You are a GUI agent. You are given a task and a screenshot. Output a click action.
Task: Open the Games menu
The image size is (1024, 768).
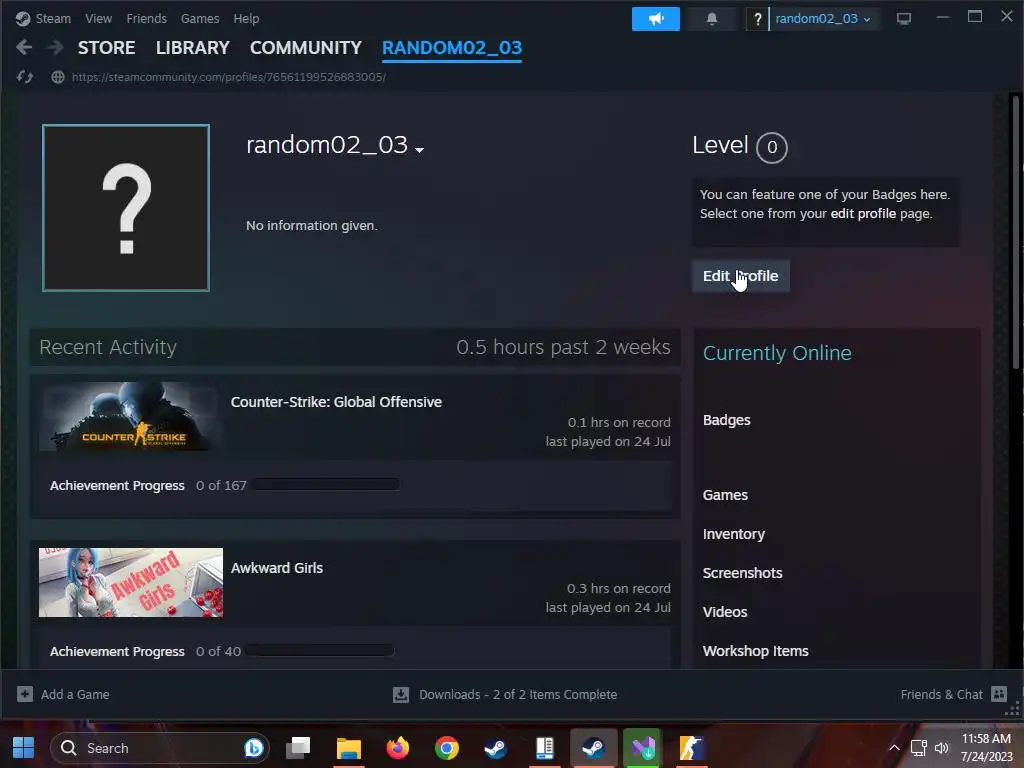click(x=200, y=18)
